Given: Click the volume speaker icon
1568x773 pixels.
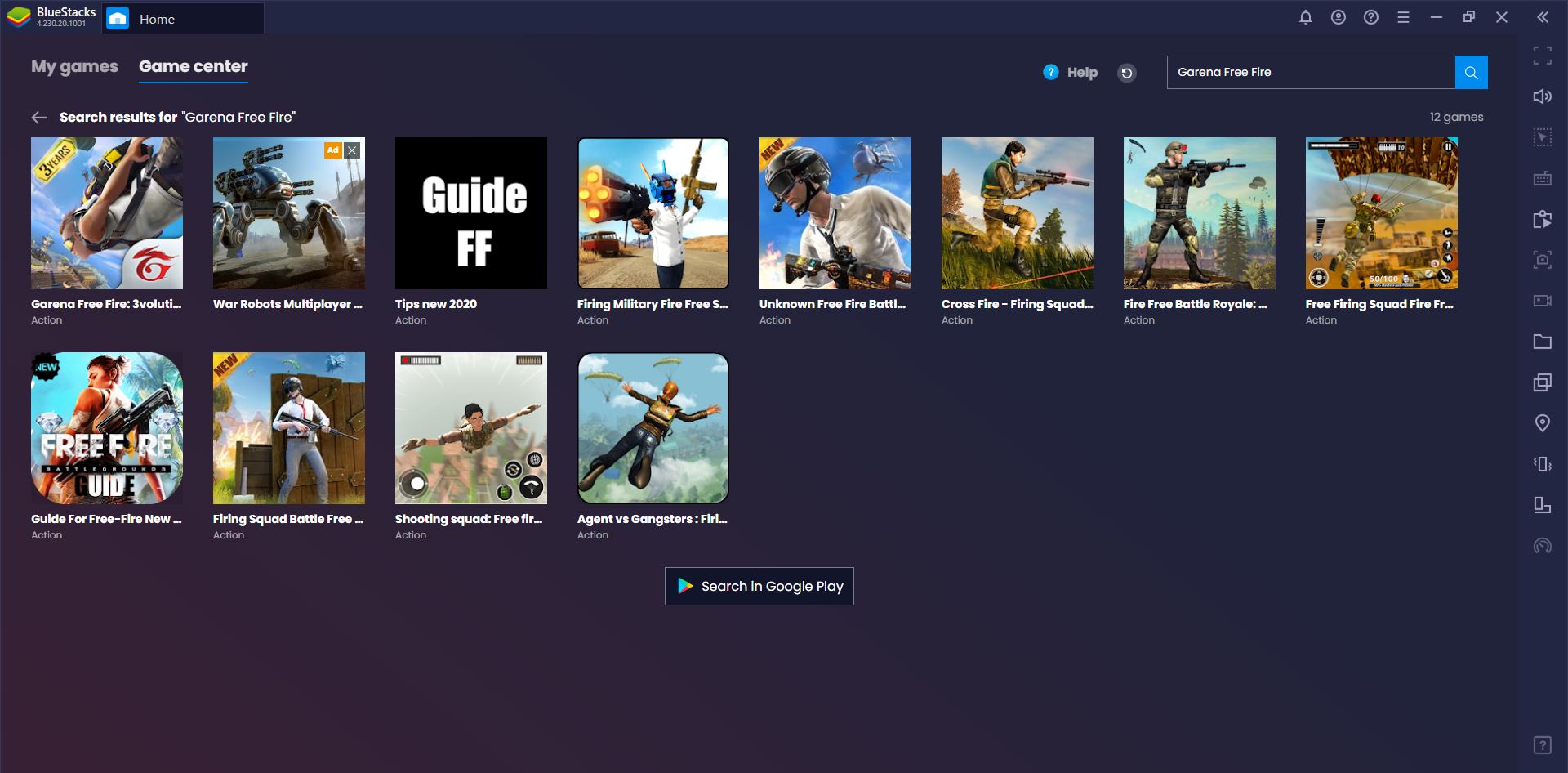Looking at the screenshot, I should click(x=1543, y=96).
